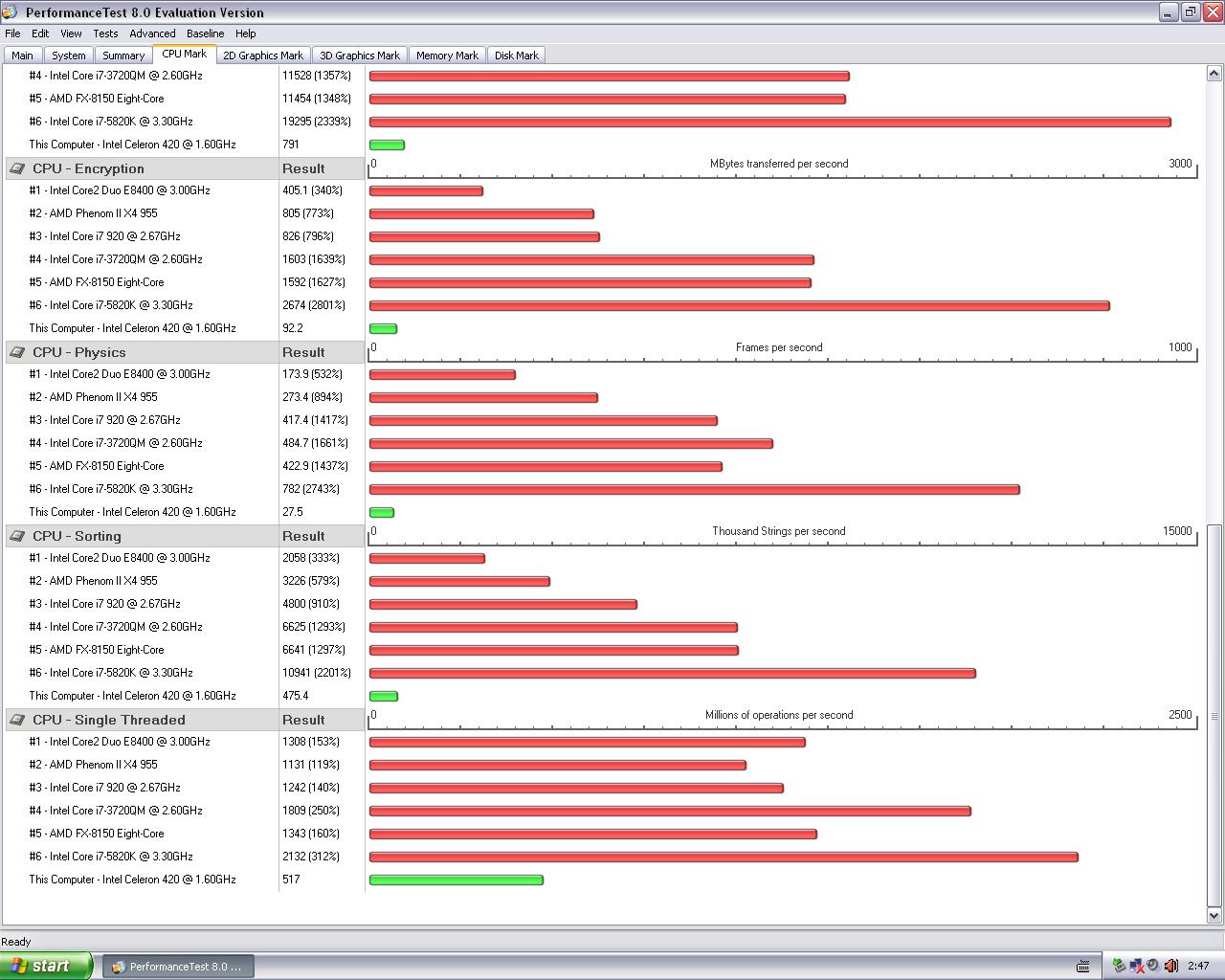Click the CPU - Single Threaded section chip icon

click(17, 720)
